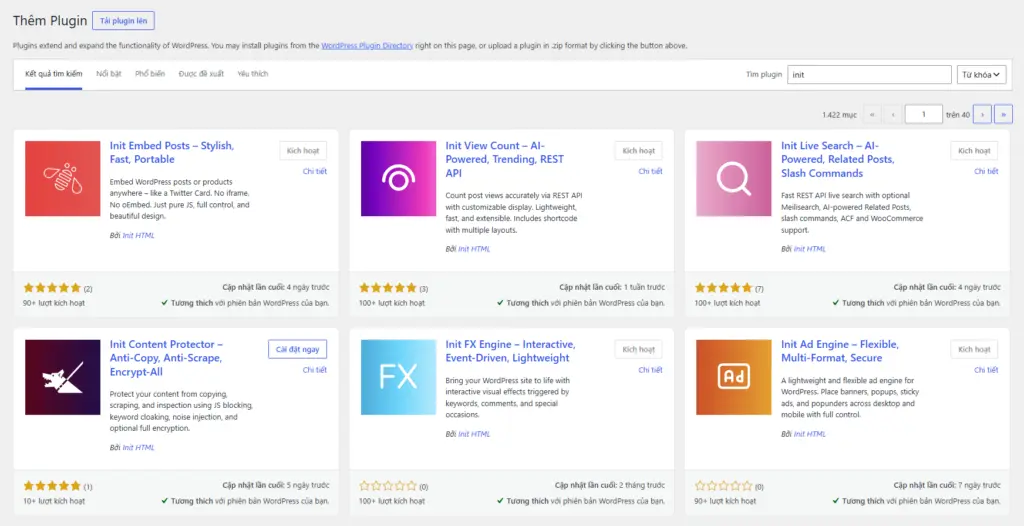
Task: Click 'Cập nhật lần cuối: 2 tháng trước' text
Action: coord(610,485)
